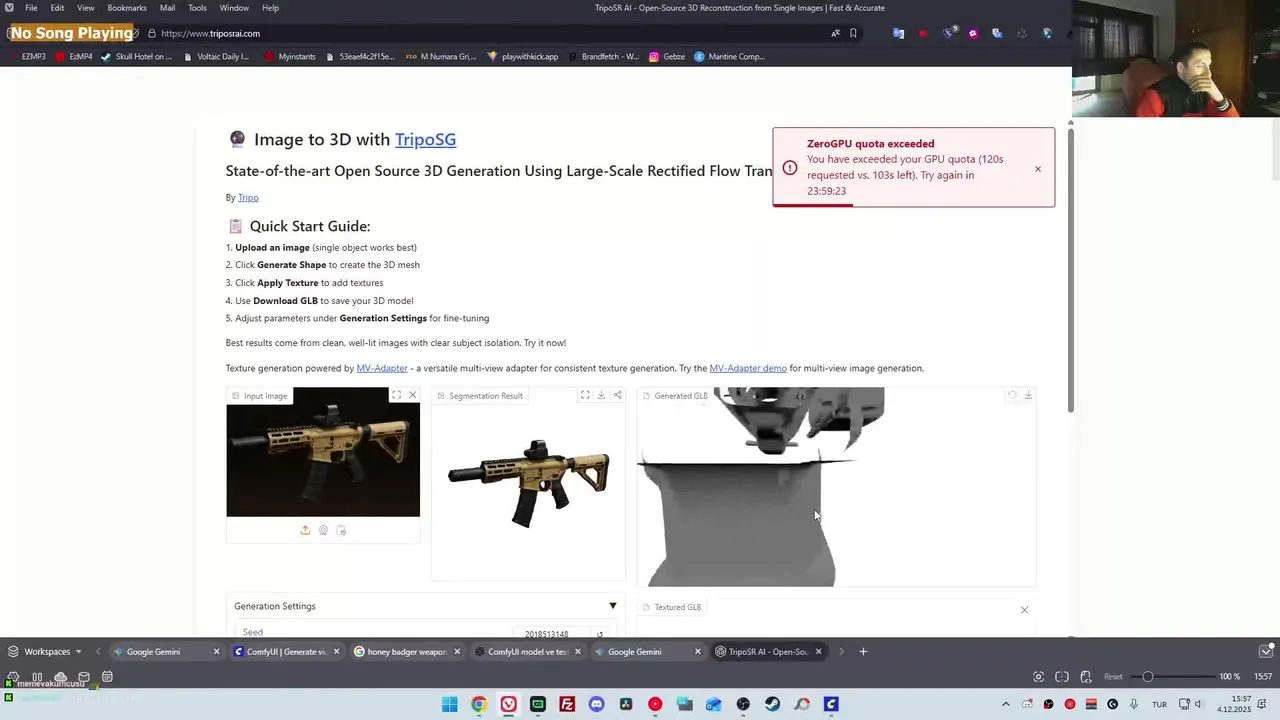This screenshot has height=720, width=1280.
Task: Follow the Tripo author link
Action: 248,198
